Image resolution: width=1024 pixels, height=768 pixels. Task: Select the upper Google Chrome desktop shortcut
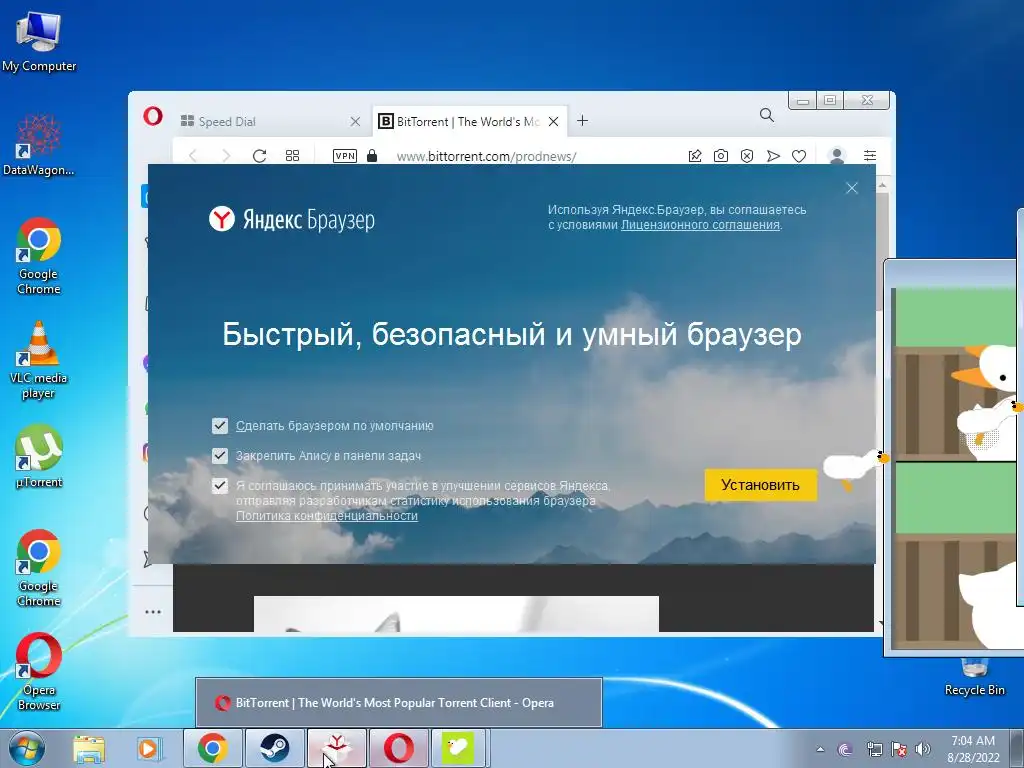(x=39, y=255)
